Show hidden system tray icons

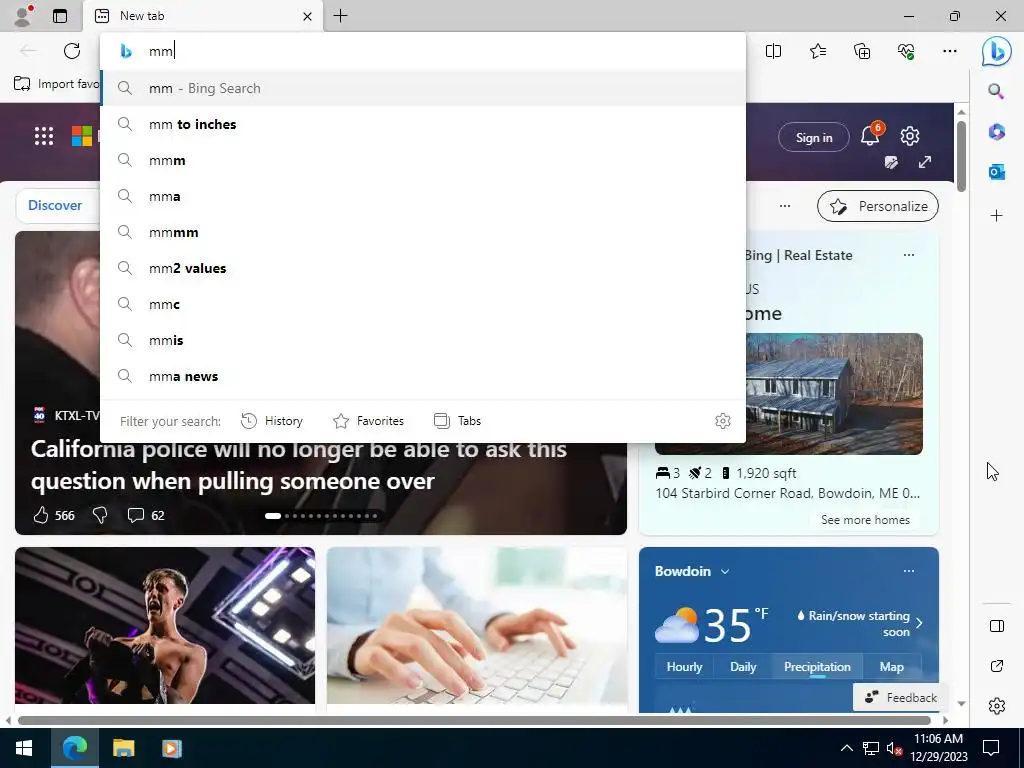846,748
